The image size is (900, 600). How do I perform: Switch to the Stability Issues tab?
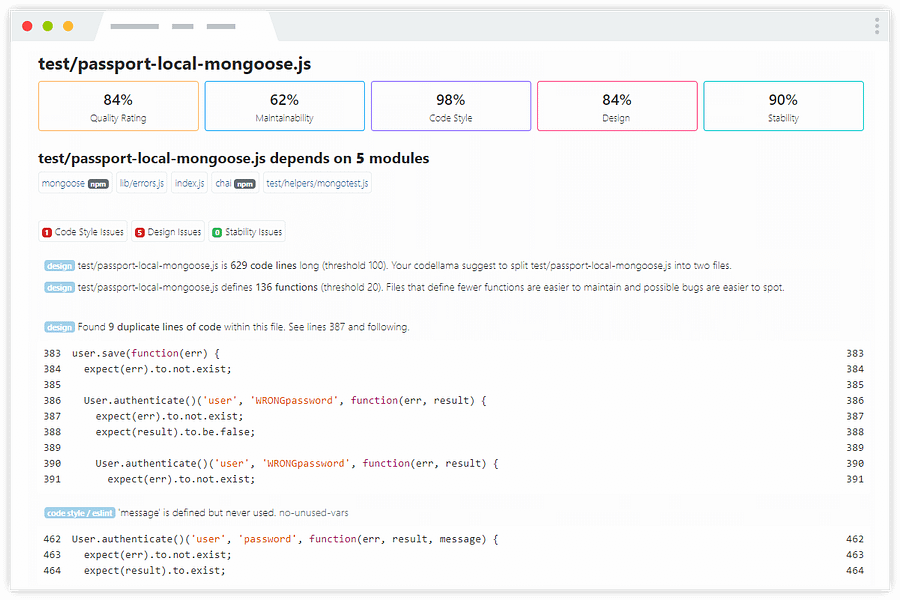(x=247, y=232)
